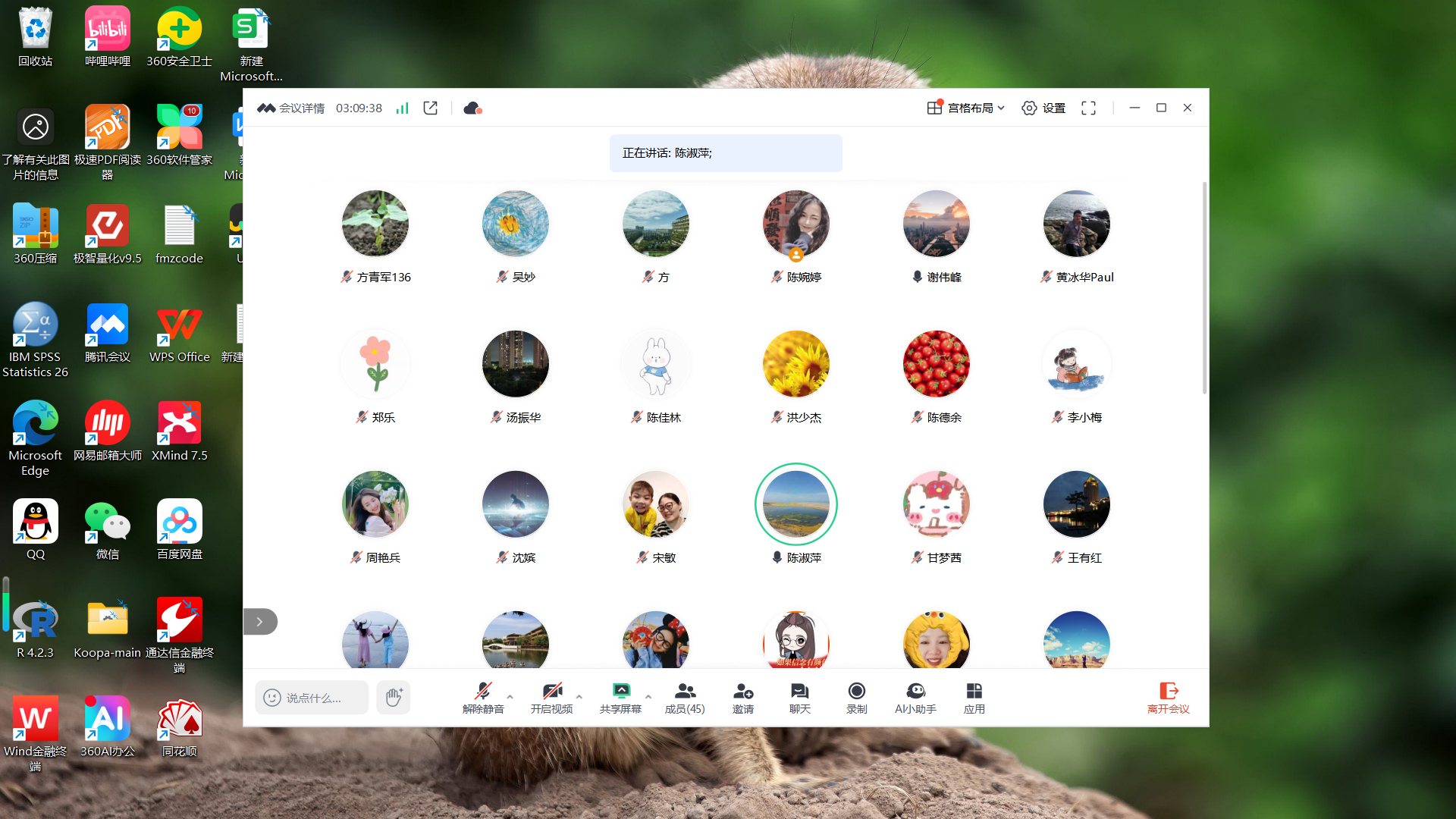Open 设置 settings
This screenshot has width=1456, height=819.
click(1043, 108)
